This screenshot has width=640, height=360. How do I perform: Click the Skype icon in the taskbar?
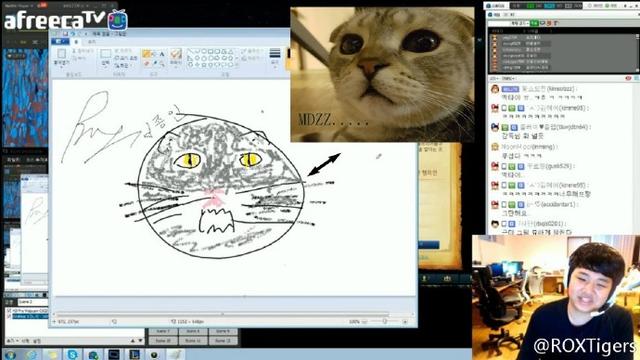(x=72, y=355)
